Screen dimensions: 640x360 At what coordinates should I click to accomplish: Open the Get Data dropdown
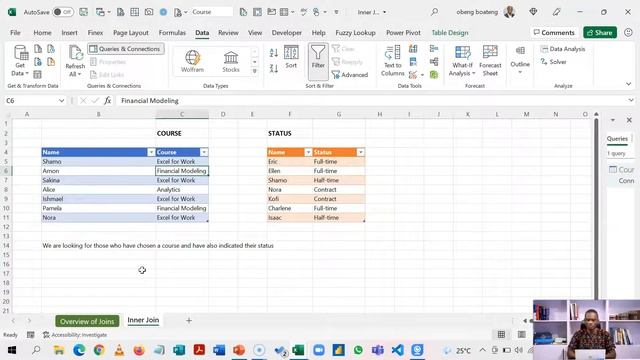(x=20, y=61)
